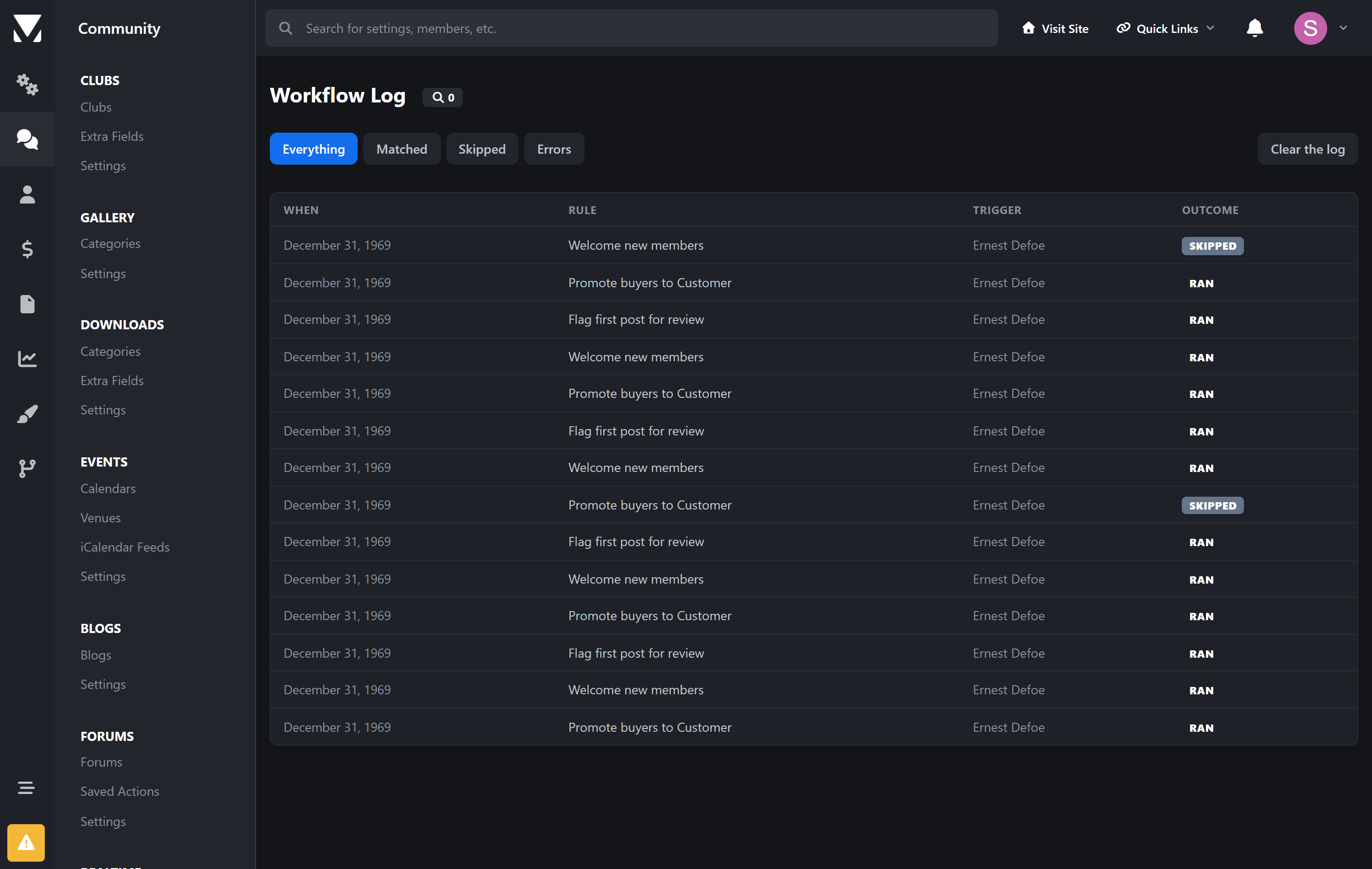Click the DOWNLOADS section heading
The height and width of the screenshot is (869, 1372).
click(x=122, y=324)
